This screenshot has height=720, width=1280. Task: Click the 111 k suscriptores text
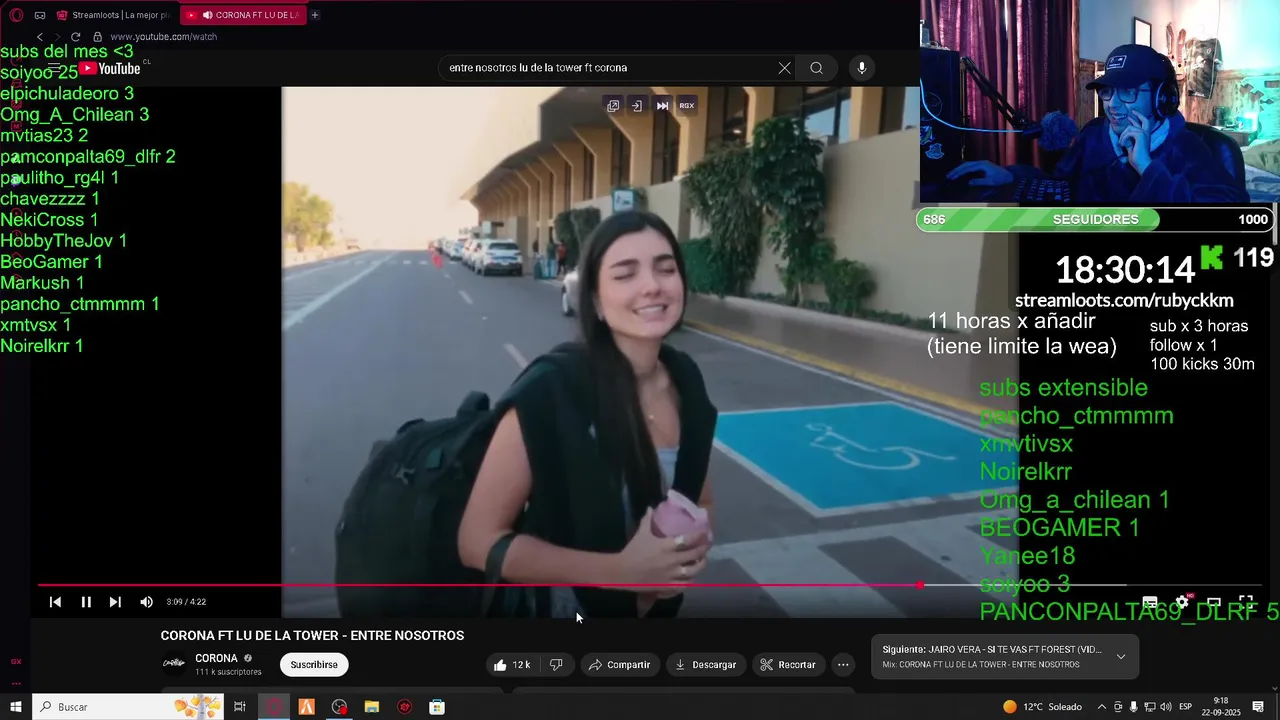(228, 672)
